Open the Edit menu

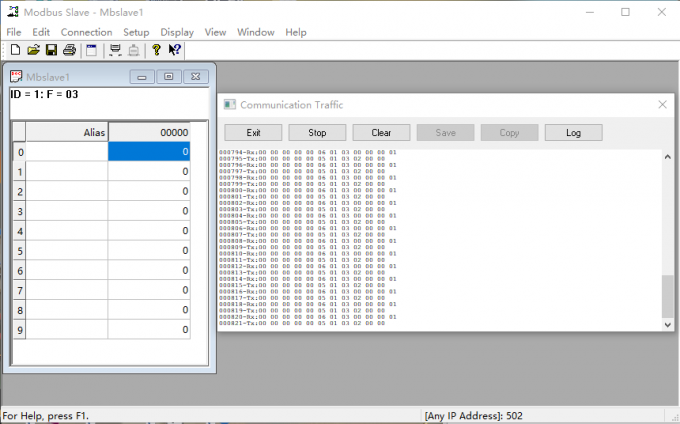click(x=41, y=32)
